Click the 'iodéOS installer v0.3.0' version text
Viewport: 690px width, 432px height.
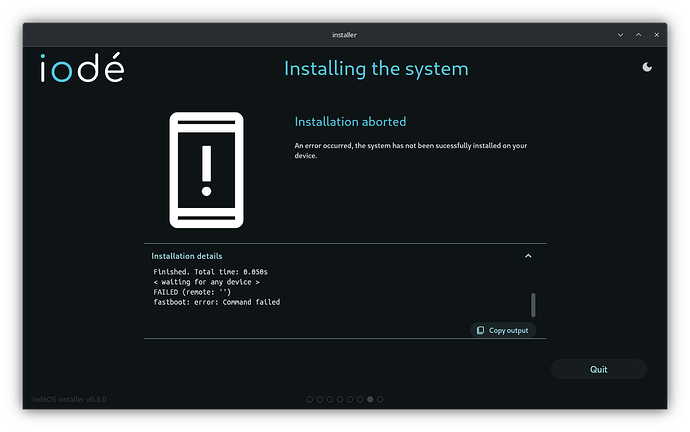pyautogui.click(x=70, y=399)
